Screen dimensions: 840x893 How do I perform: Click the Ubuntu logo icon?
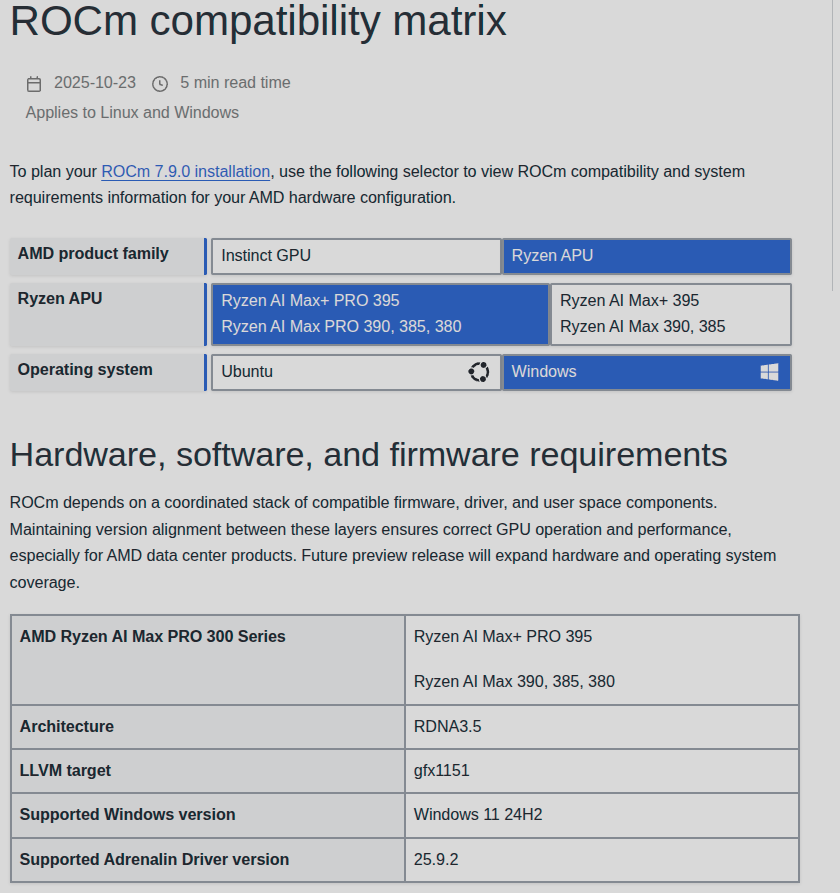tap(479, 372)
